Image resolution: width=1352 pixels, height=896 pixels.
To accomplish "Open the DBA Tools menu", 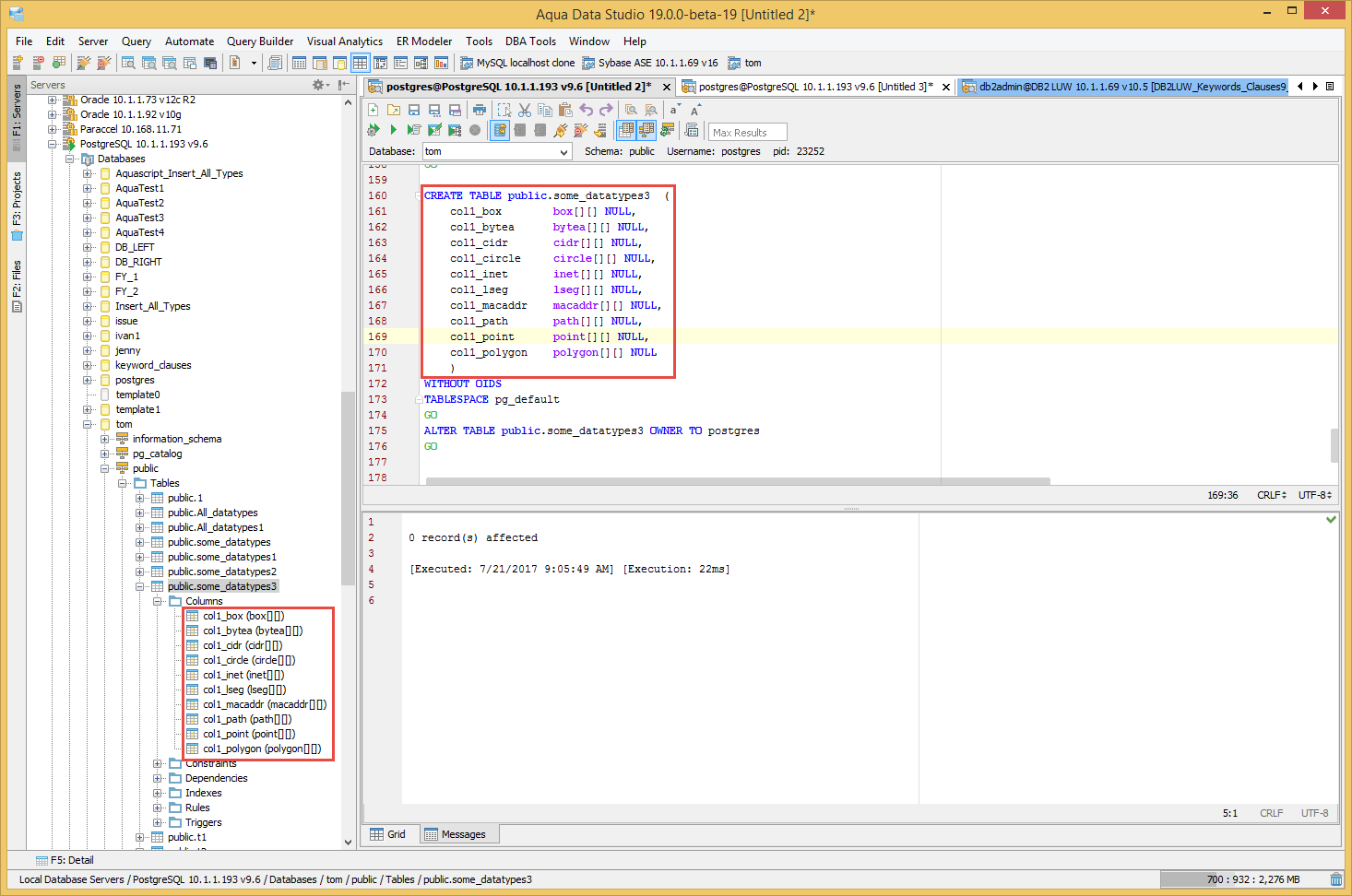I will coord(530,41).
